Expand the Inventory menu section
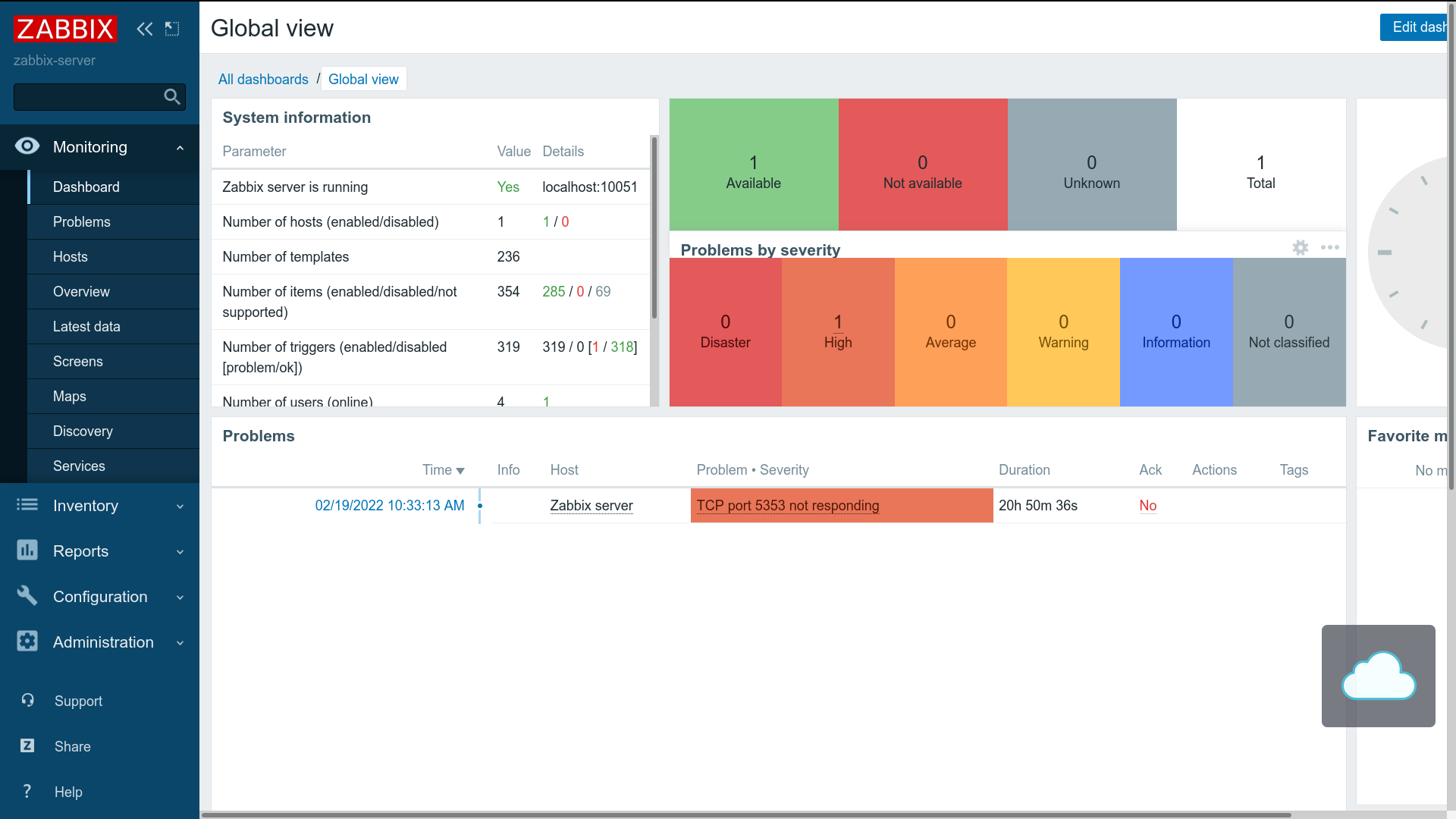Screen dimensions: 1456x819 pyautogui.click(x=180, y=507)
